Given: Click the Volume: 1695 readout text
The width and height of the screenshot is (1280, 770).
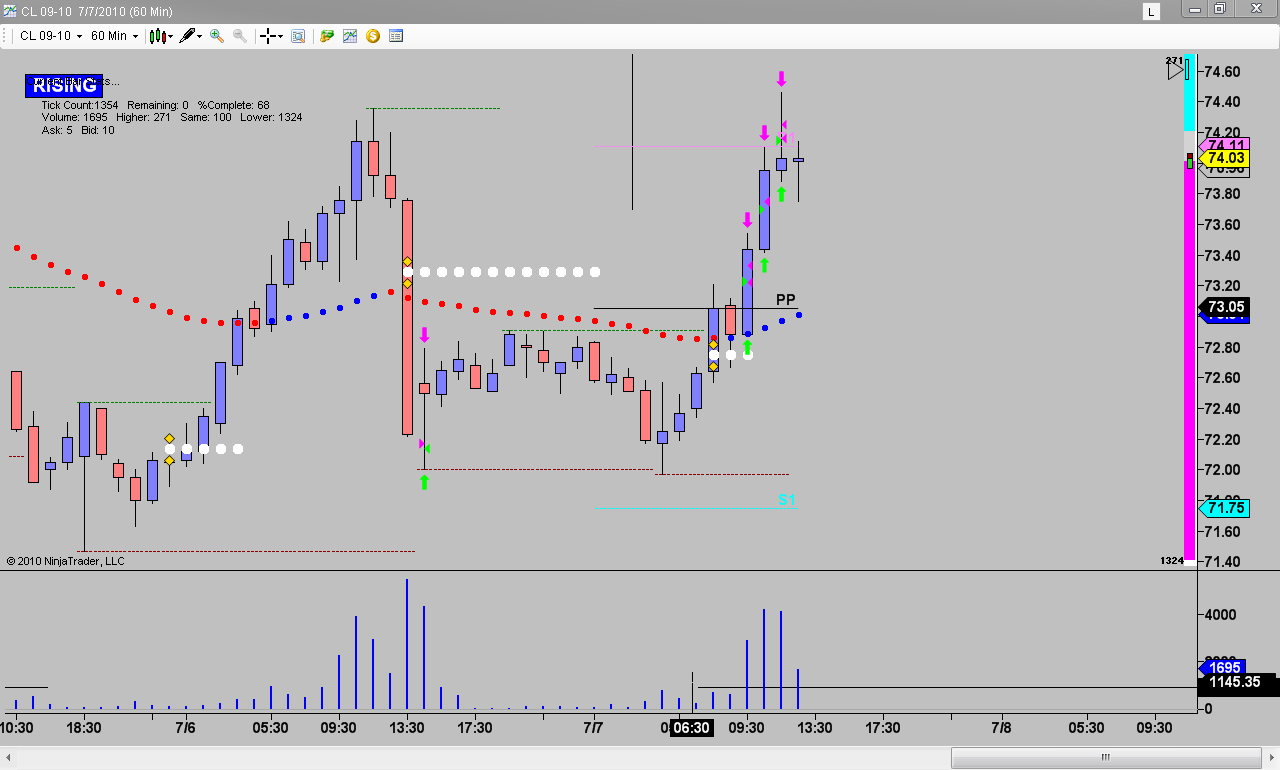Looking at the screenshot, I should click(68, 117).
